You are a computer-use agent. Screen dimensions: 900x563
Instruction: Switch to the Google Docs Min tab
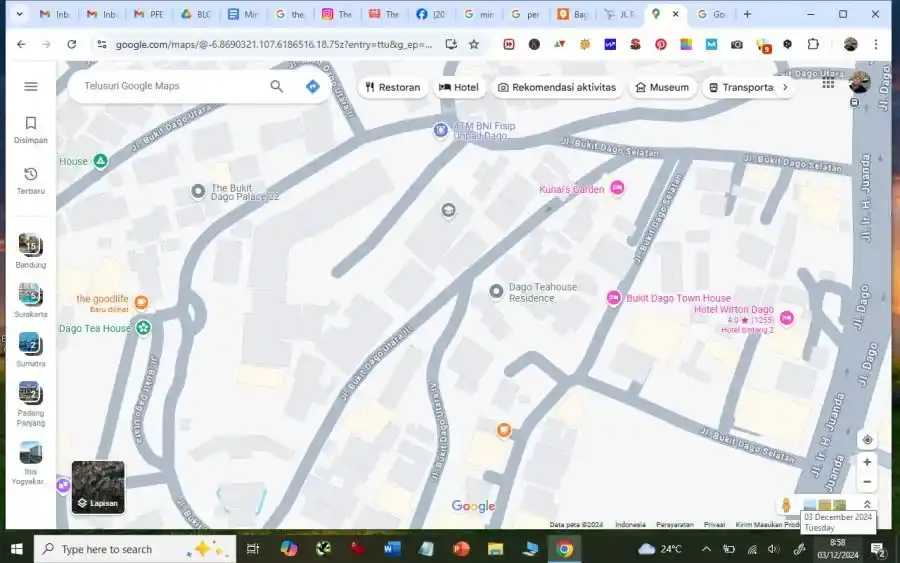tap(243, 14)
